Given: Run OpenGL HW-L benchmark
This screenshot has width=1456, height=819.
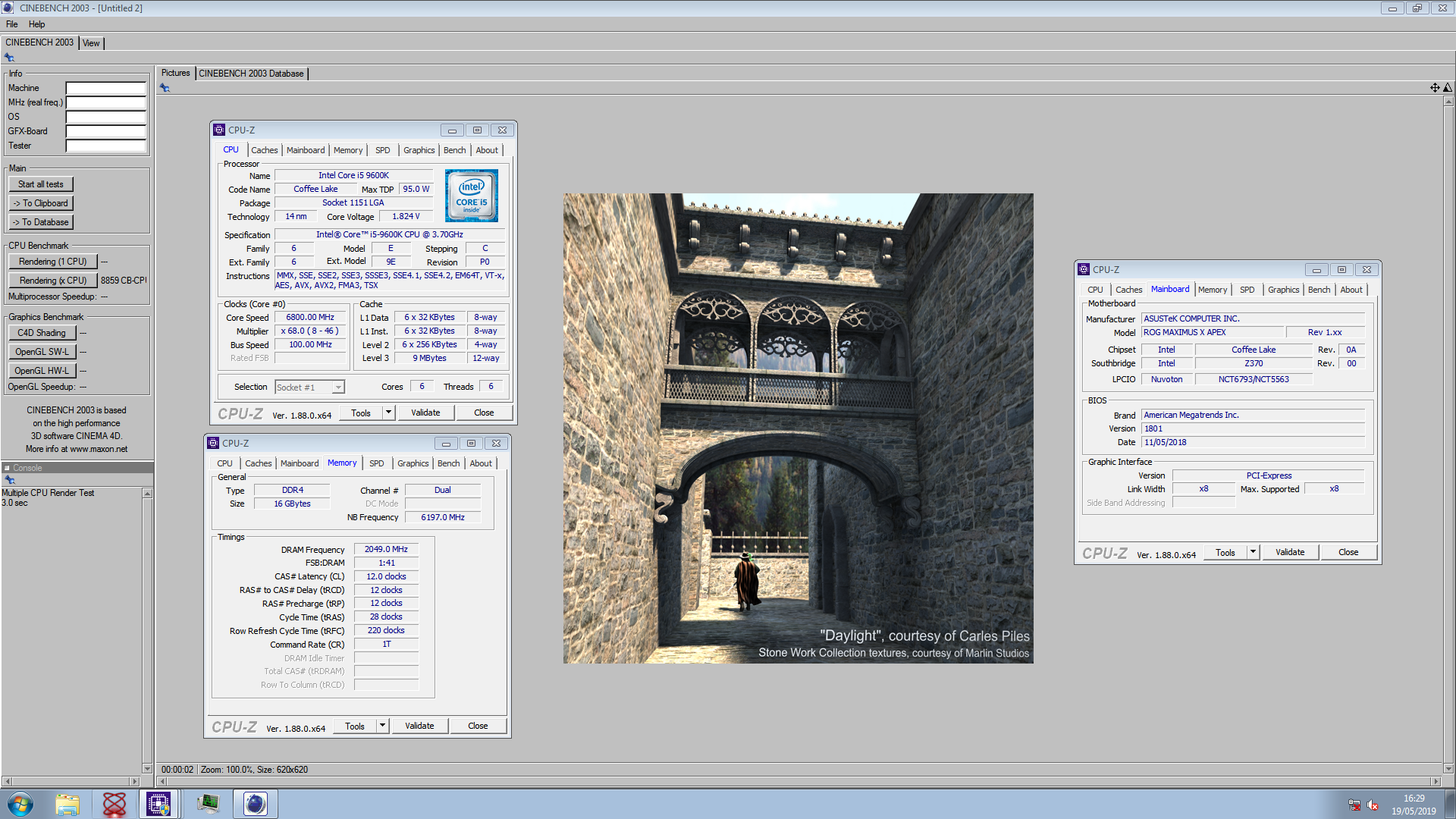Looking at the screenshot, I should pyautogui.click(x=42, y=371).
